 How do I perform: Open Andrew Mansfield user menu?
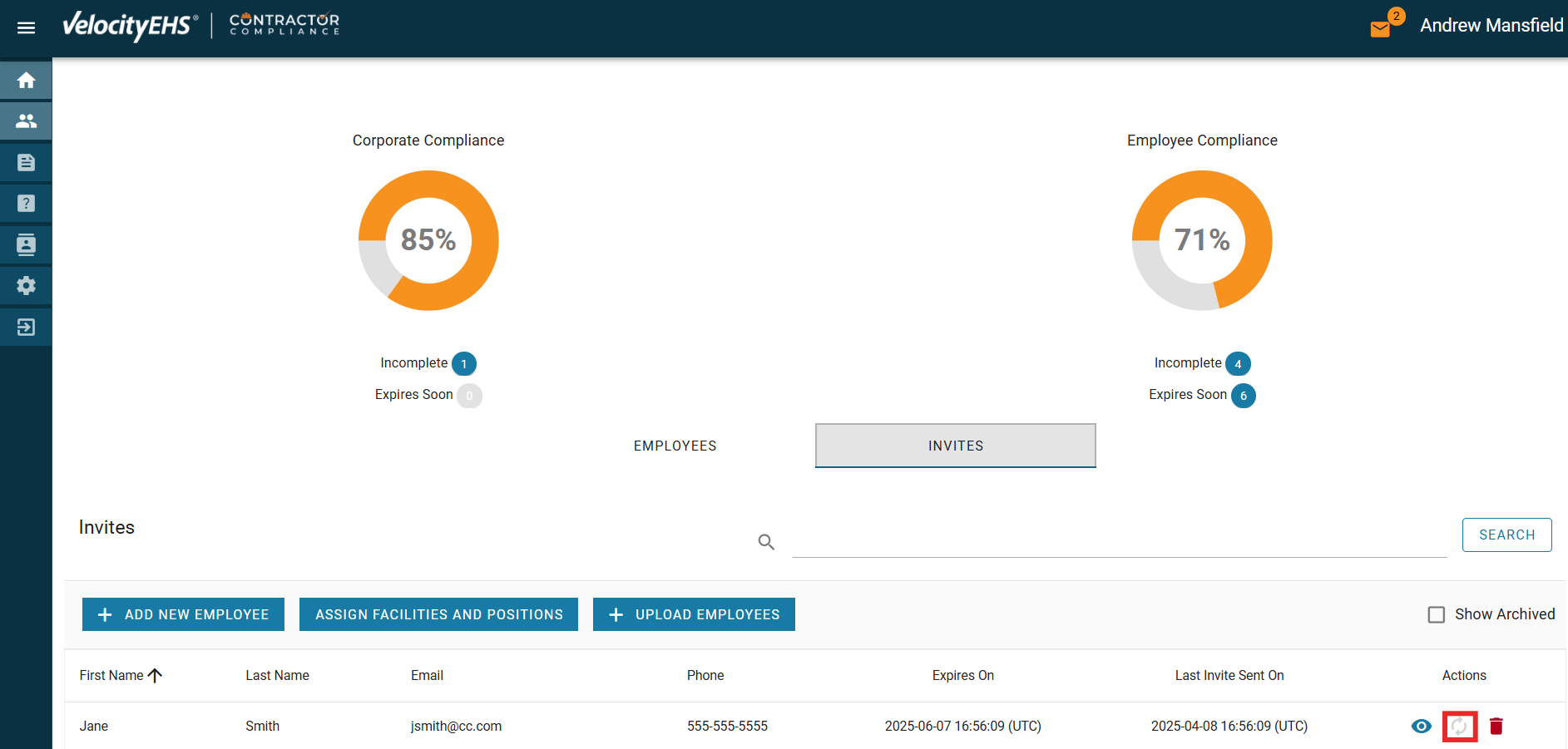[1491, 26]
